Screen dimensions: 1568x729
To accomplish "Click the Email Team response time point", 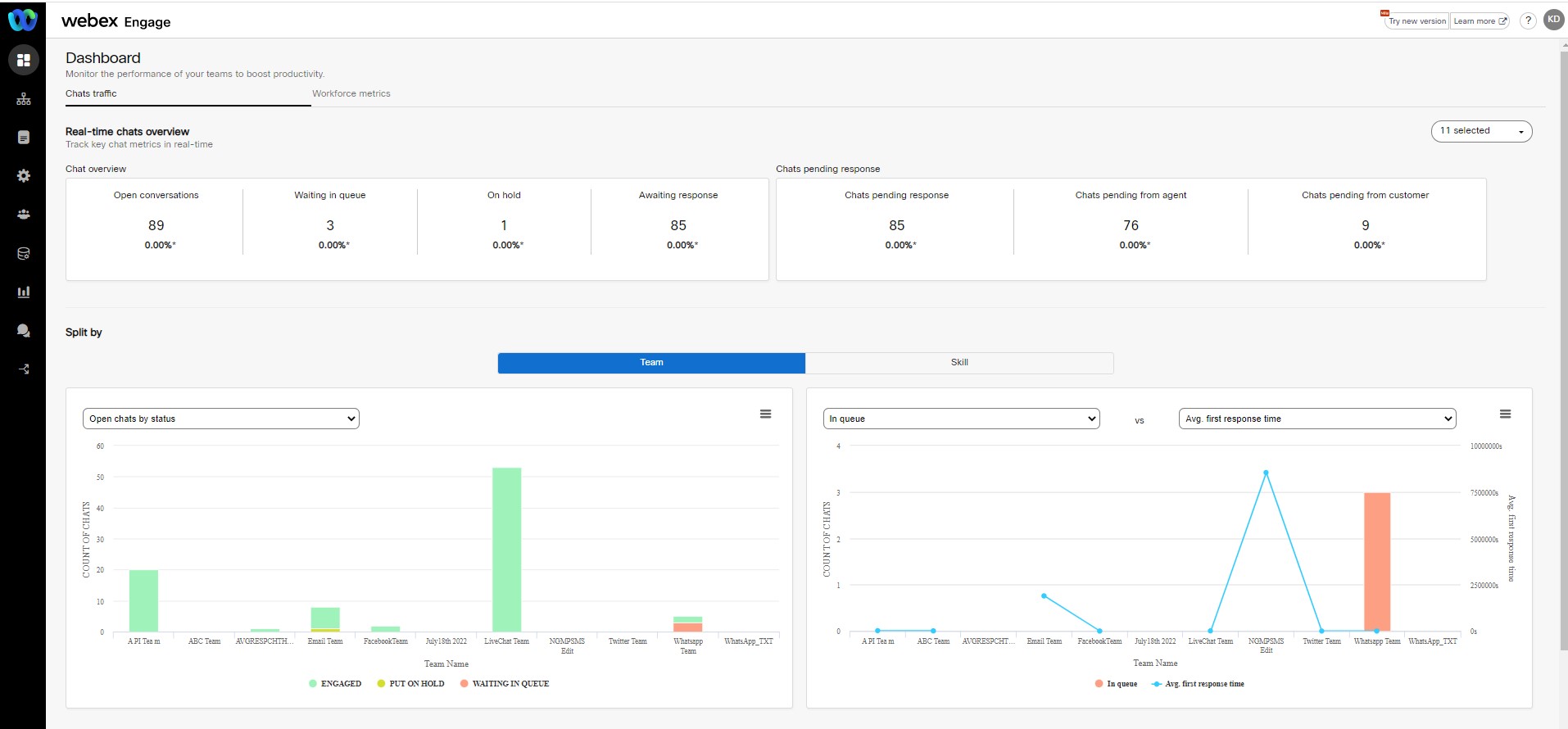I will pyautogui.click(x=1044, y=595).
